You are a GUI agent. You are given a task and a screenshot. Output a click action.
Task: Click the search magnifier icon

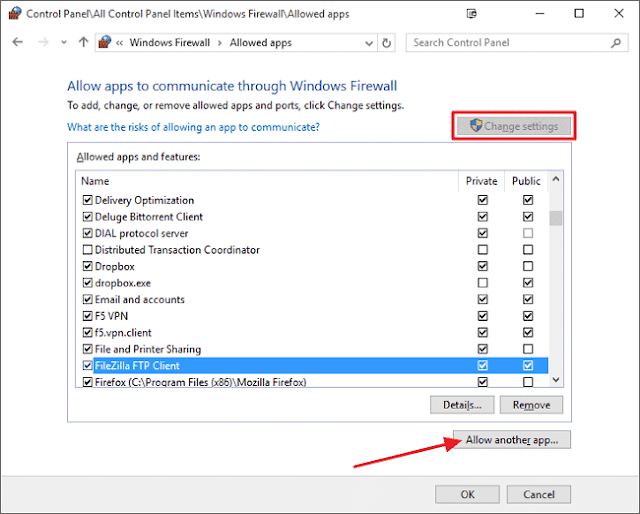coord(616,42)
